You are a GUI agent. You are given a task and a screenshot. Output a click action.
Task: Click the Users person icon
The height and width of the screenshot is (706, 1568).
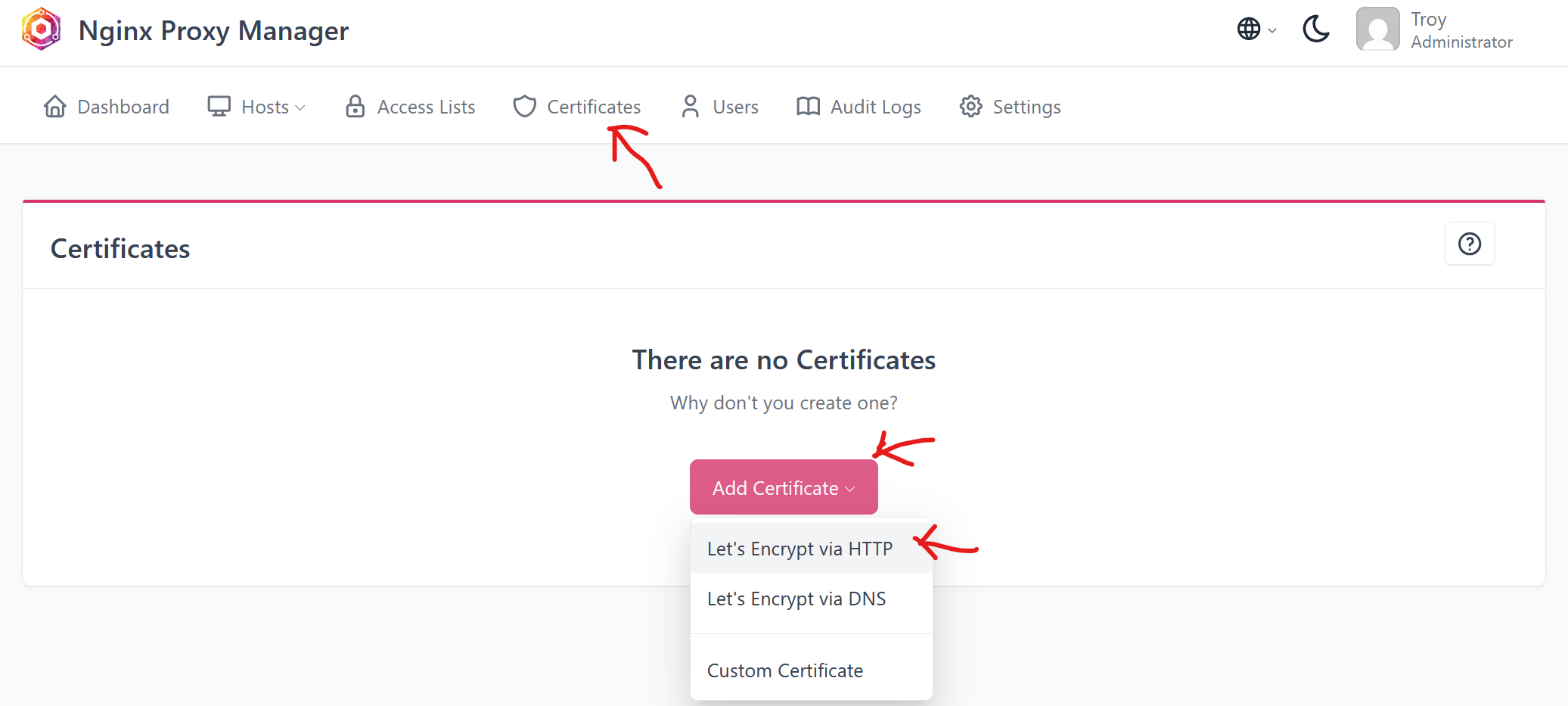(690, 107)
